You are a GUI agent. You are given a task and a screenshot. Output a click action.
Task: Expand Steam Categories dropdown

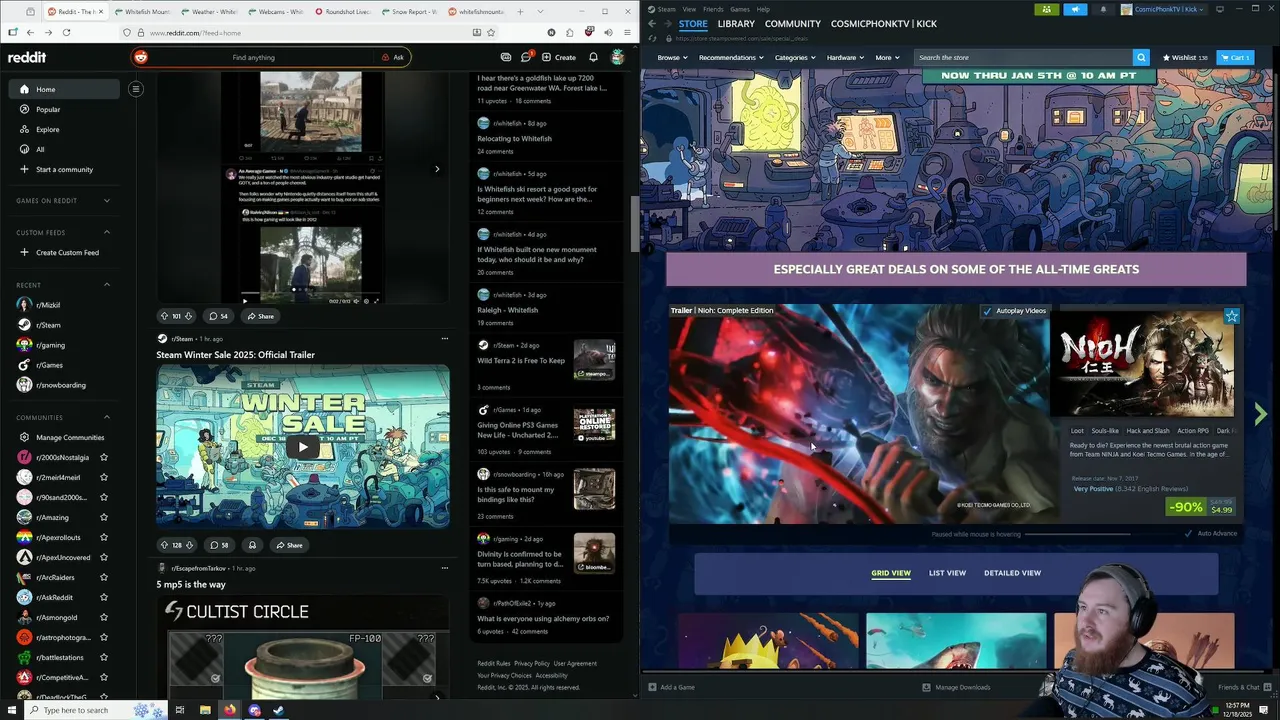pos(795,58)
